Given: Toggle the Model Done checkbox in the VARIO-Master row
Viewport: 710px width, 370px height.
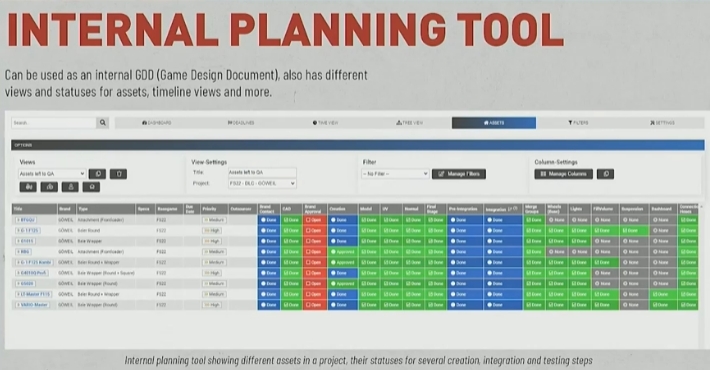Looking at the screenshot, I should point(369,305).
